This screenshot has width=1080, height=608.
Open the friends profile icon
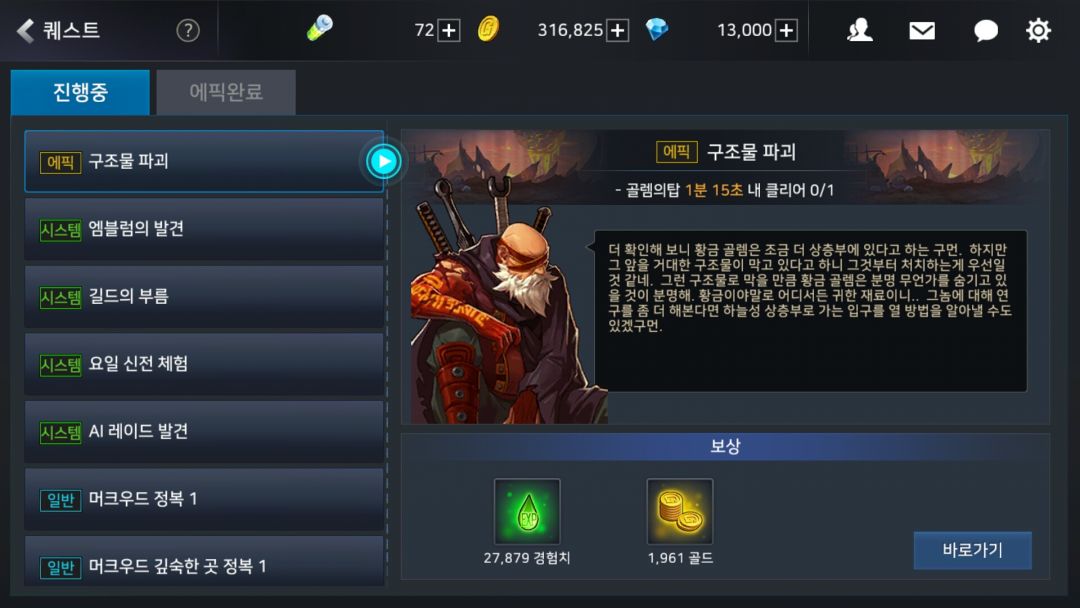click(x=860, y=30)
